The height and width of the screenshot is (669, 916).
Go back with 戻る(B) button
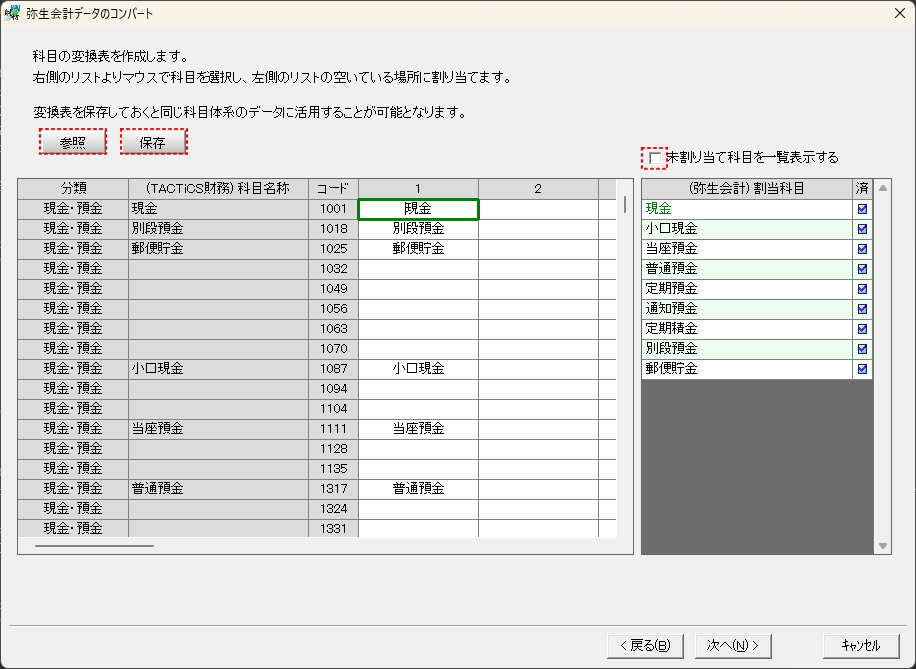645,646
